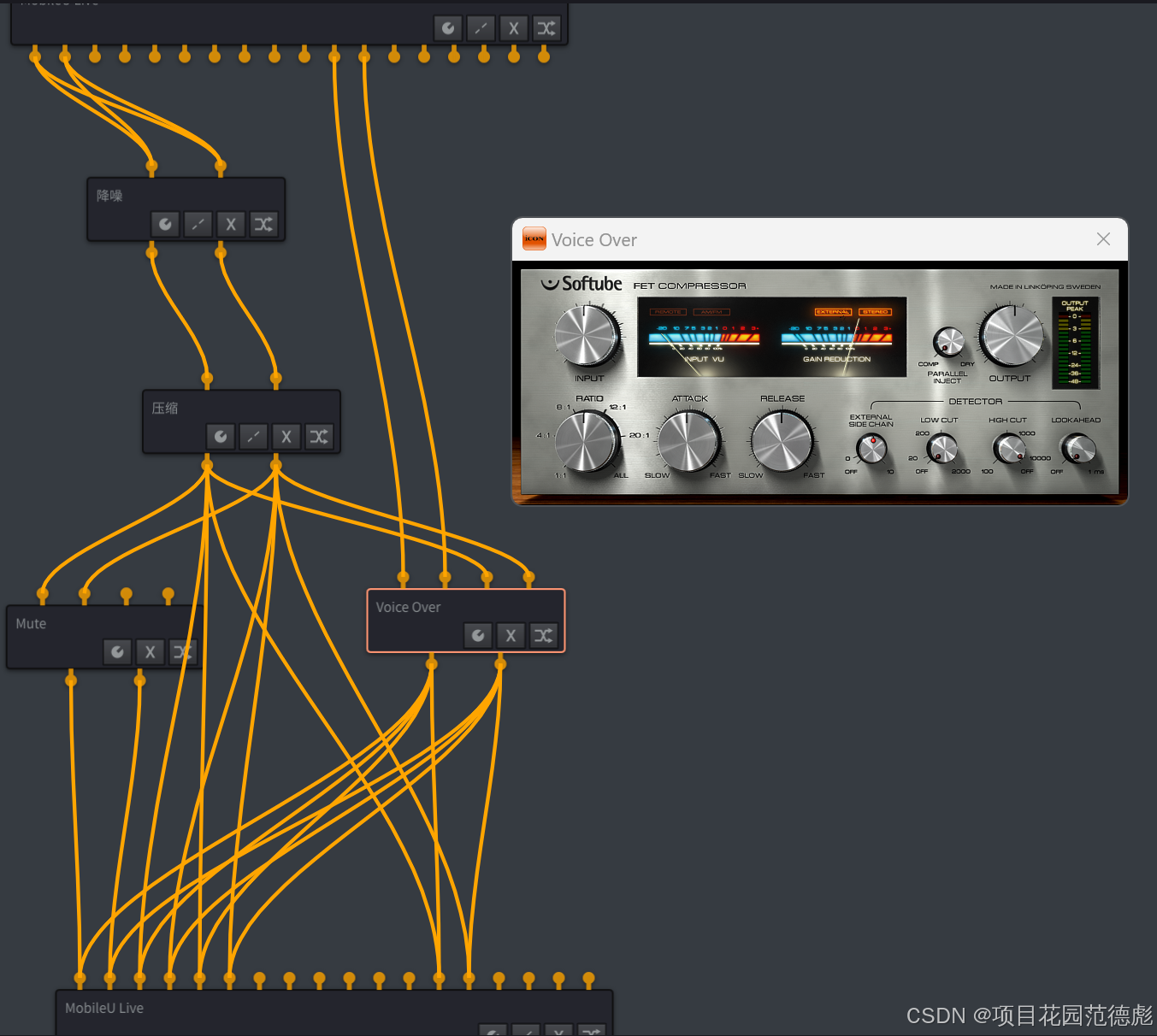Click the Voice Over window title text

click(594, 240)
